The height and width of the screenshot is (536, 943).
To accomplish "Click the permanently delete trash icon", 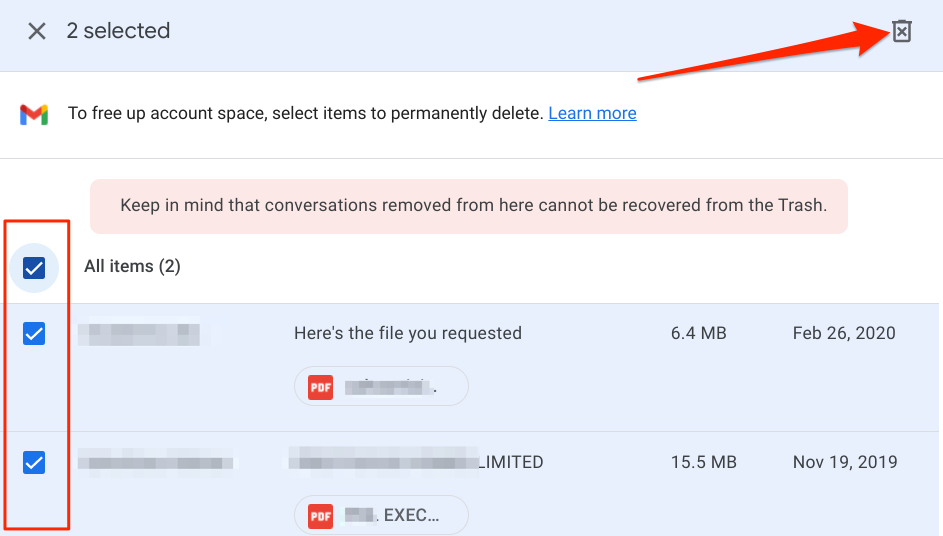I will [x=902, y=32].
